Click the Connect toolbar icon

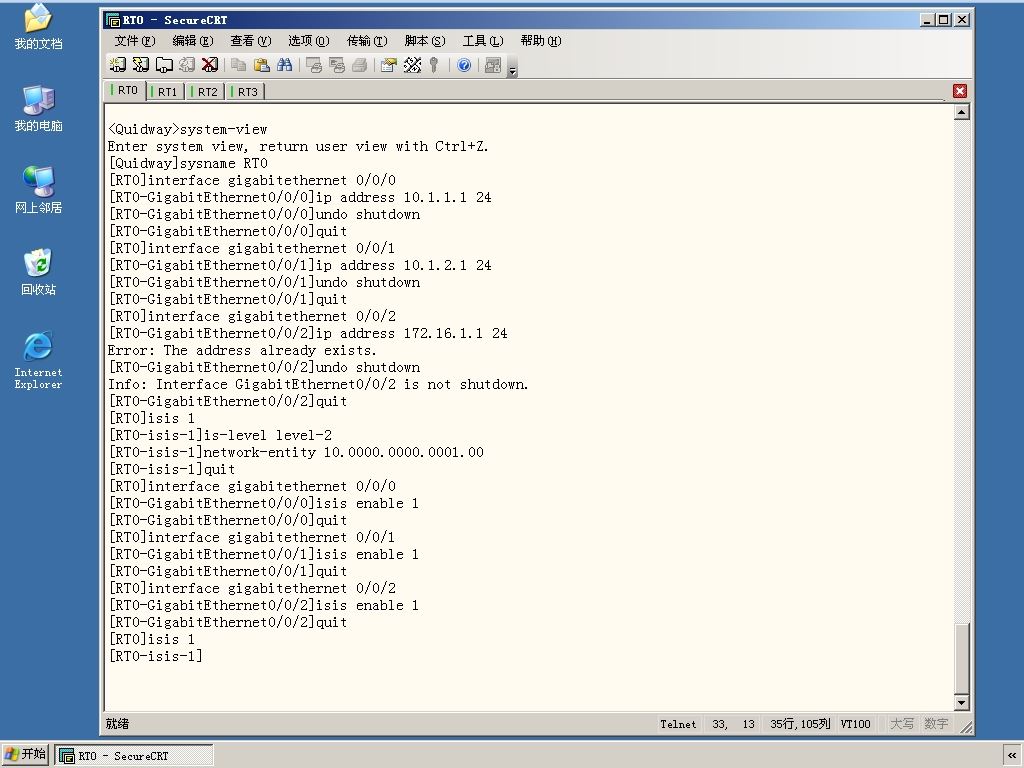click(118, 65)
